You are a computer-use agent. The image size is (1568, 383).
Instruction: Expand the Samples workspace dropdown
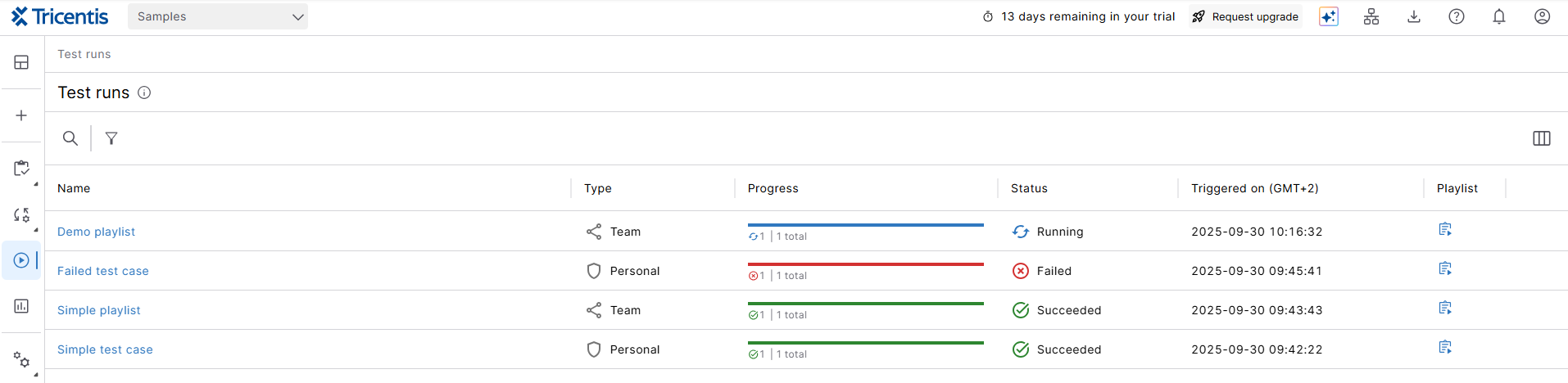218,16
